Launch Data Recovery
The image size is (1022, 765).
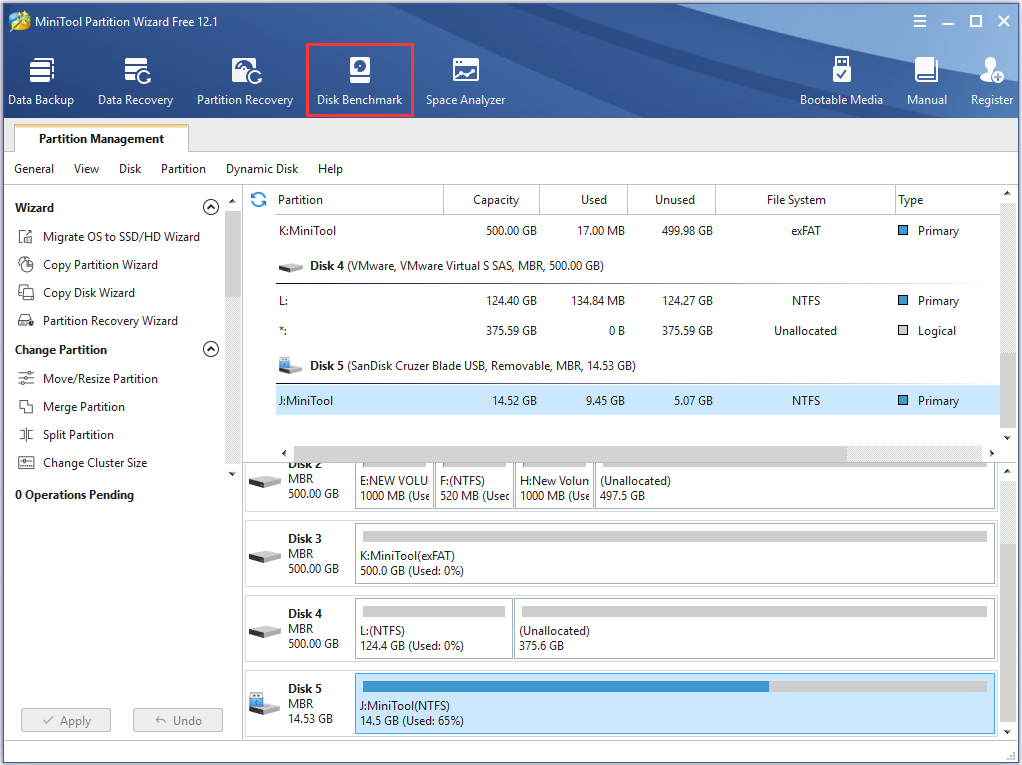[136, 81]
